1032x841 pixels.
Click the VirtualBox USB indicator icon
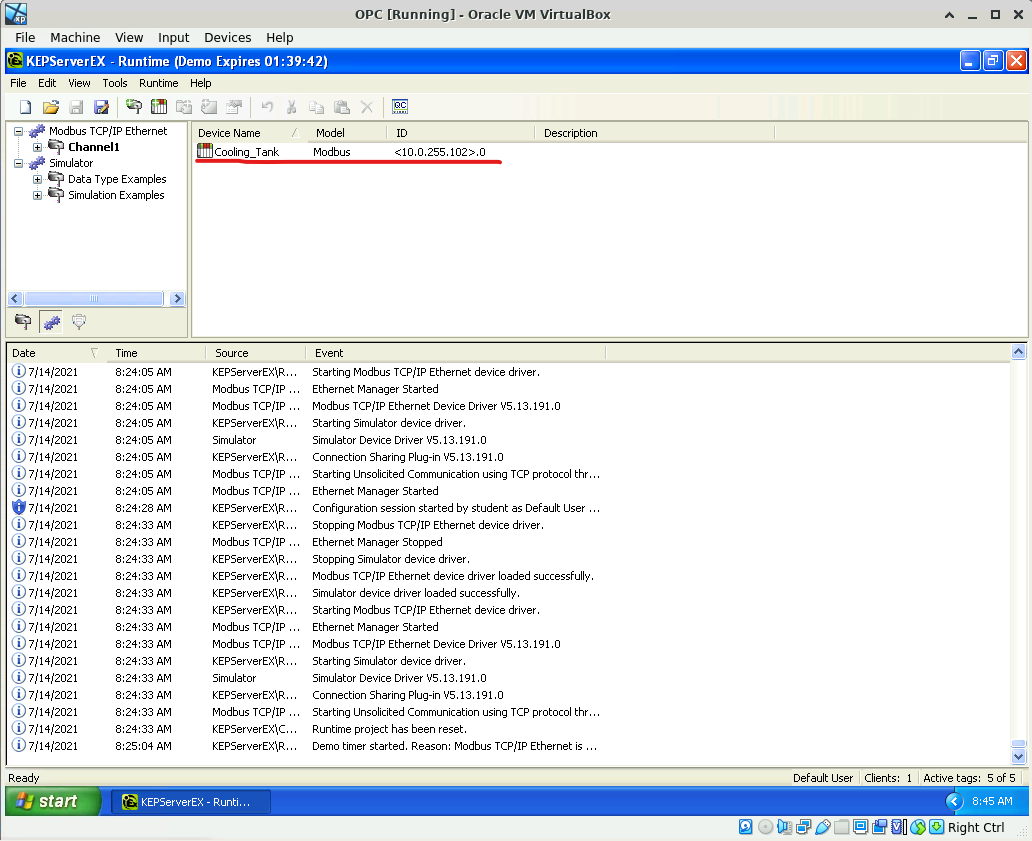point(823,827)
